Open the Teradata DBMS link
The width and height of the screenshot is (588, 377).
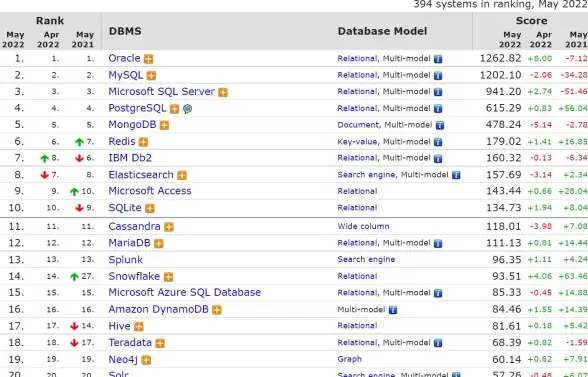[x=130, y=343]
